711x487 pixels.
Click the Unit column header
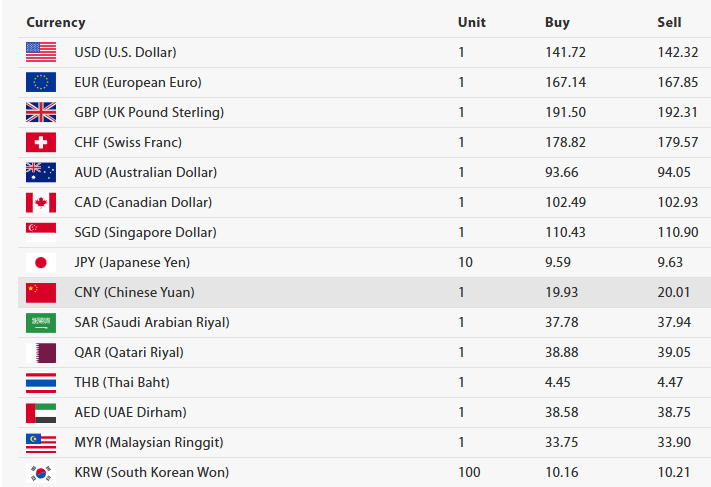point(471,22)
